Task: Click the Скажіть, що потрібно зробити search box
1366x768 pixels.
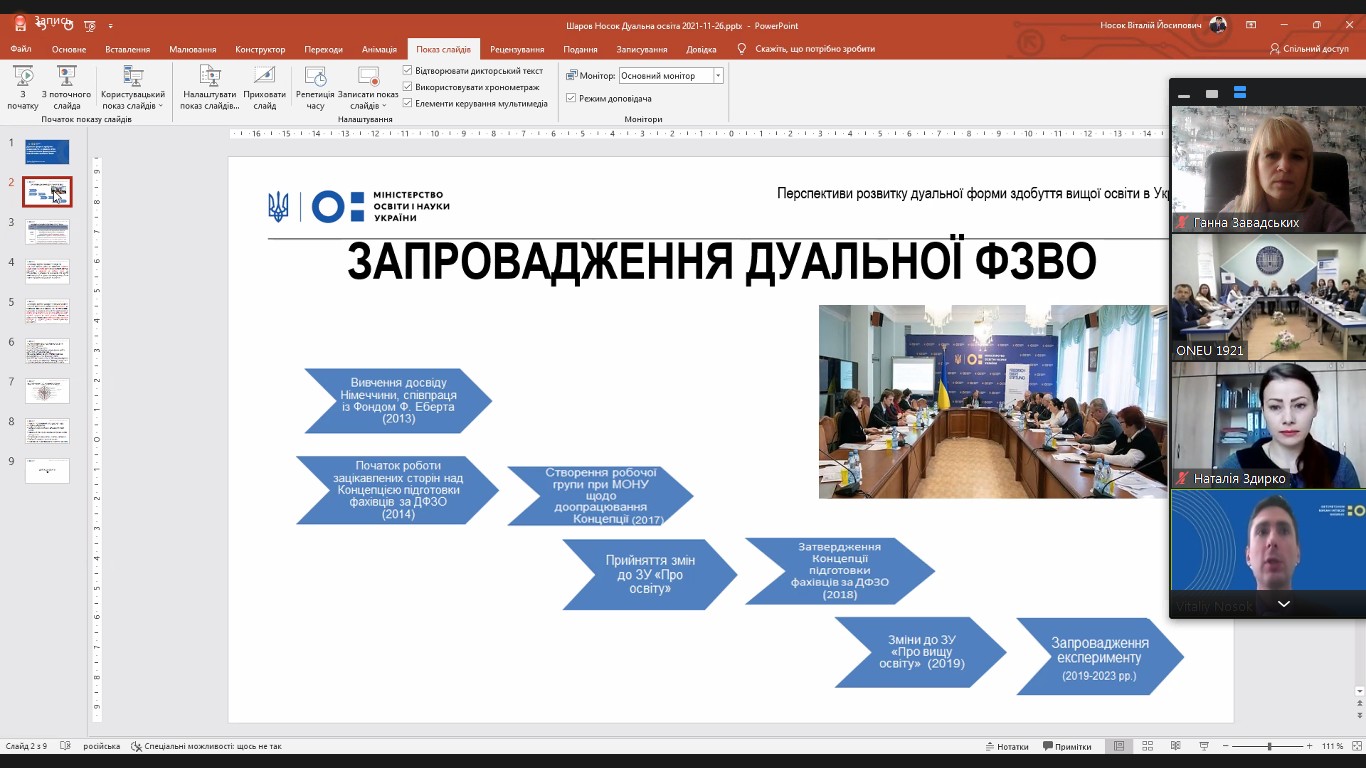Action: [806, 49]
